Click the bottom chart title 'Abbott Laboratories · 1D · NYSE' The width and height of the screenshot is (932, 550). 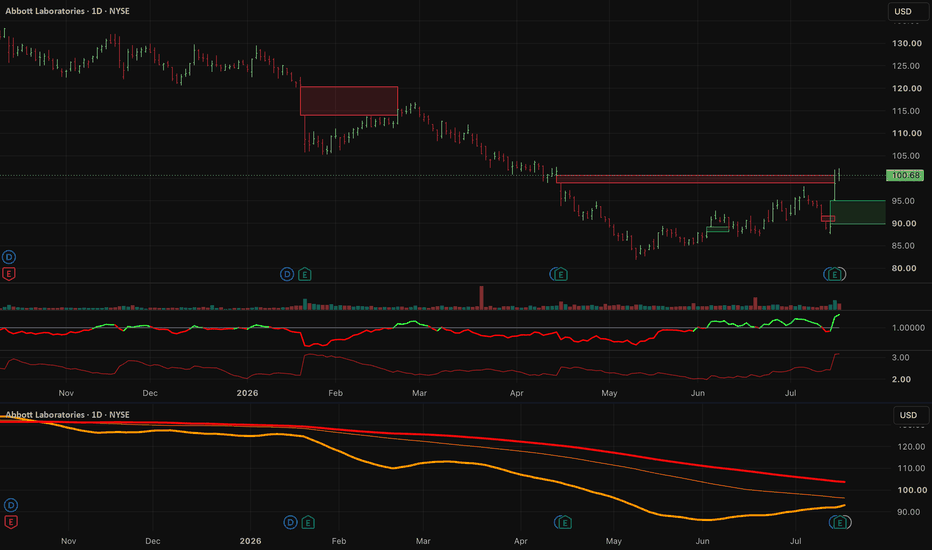[67, 414]
